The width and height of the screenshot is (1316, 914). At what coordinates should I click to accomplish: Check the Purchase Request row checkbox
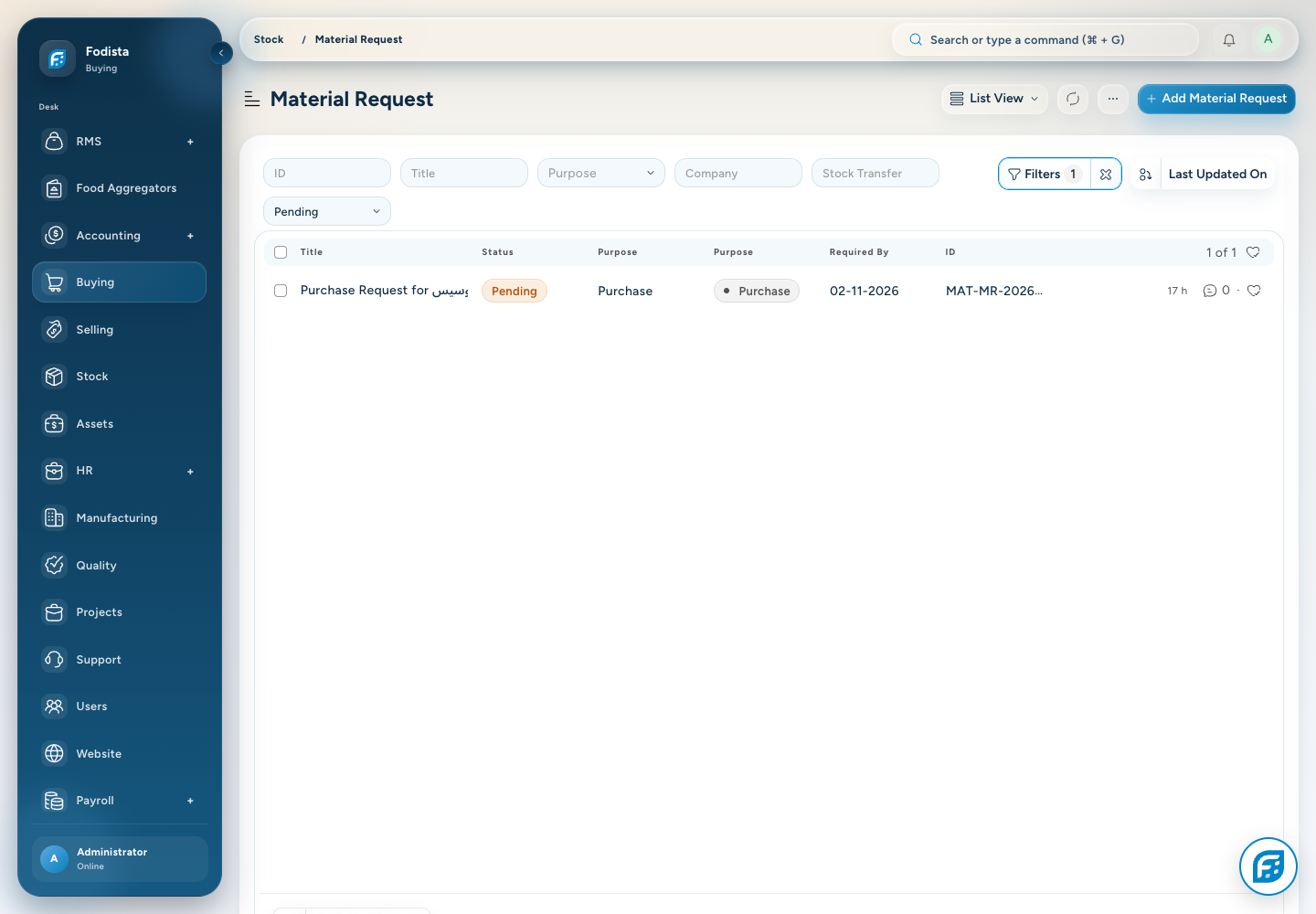click(281, 291)
